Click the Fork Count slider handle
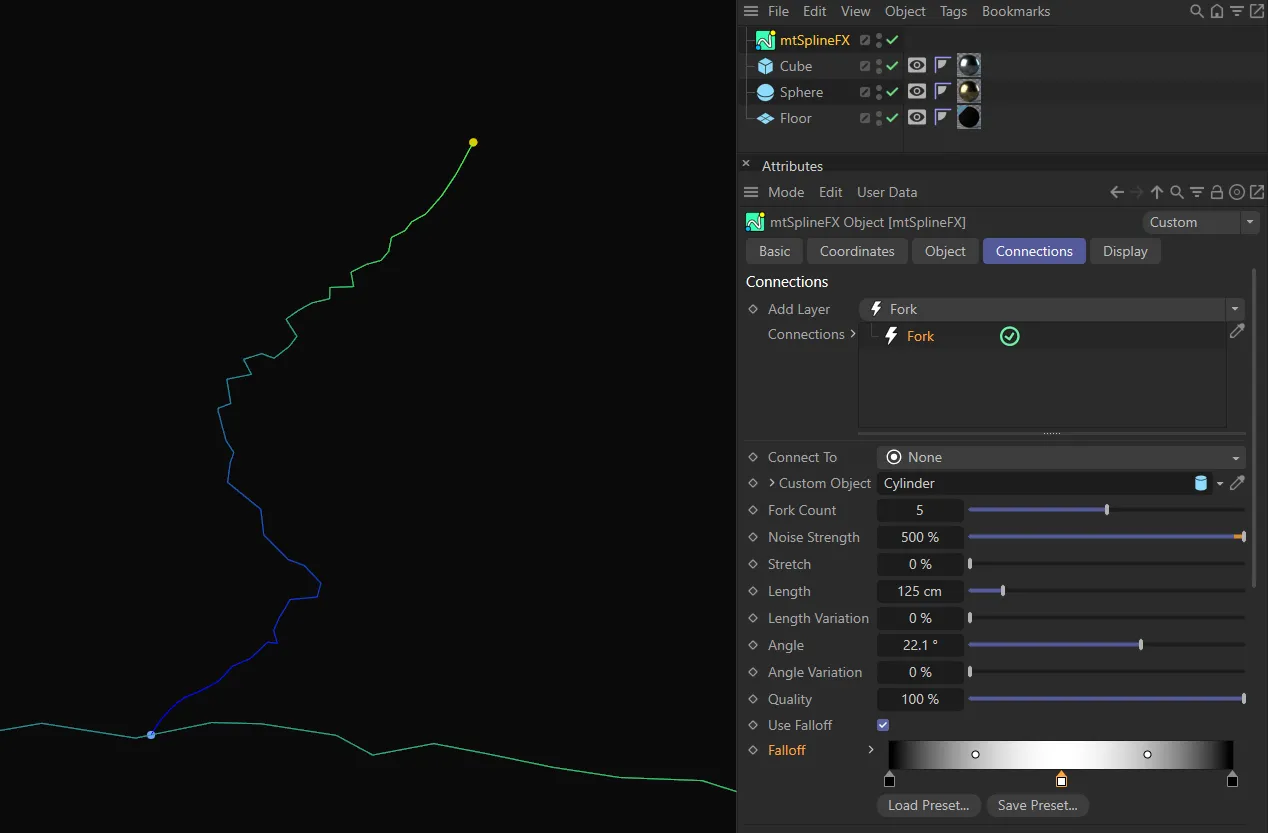The width and height of the screenshot is (1268, 833). [x=1106, y=510]
